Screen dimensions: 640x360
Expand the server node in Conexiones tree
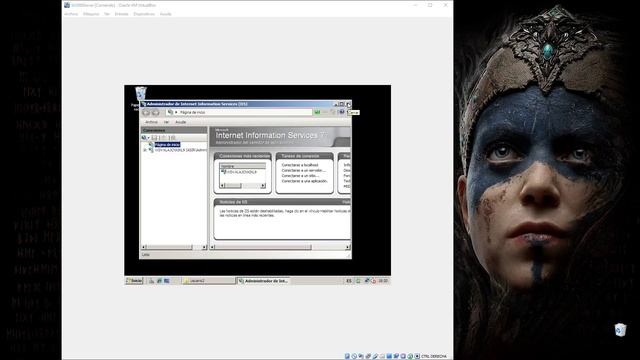(x=144, y=150)
